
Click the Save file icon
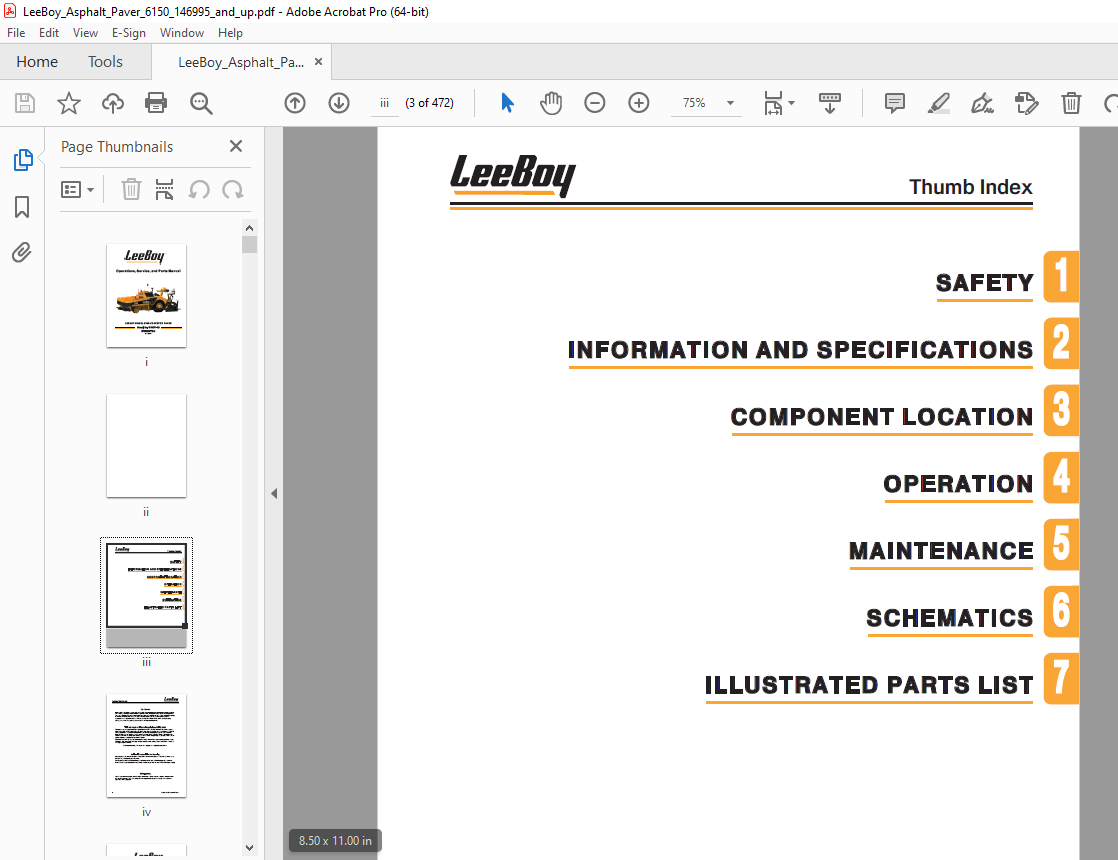[25, 103]
